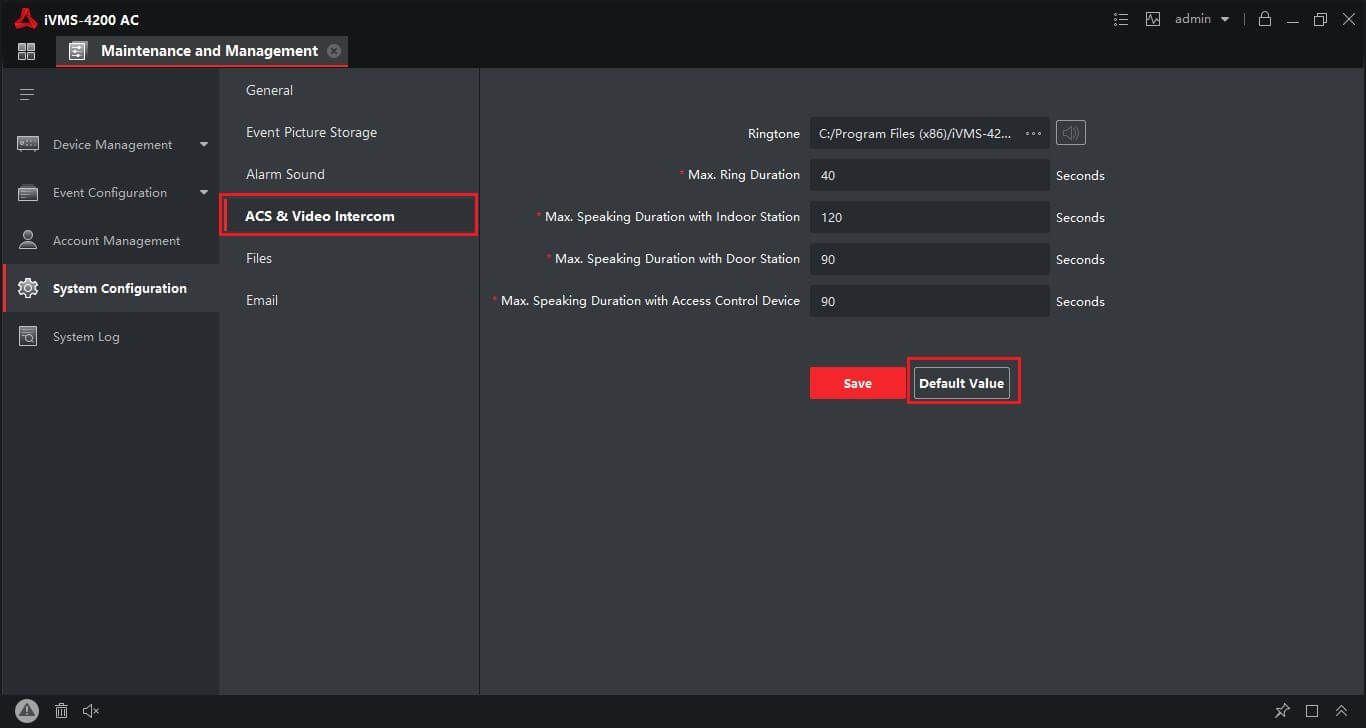
Task: Open the control panel grid icon
Action: point(26,52)
